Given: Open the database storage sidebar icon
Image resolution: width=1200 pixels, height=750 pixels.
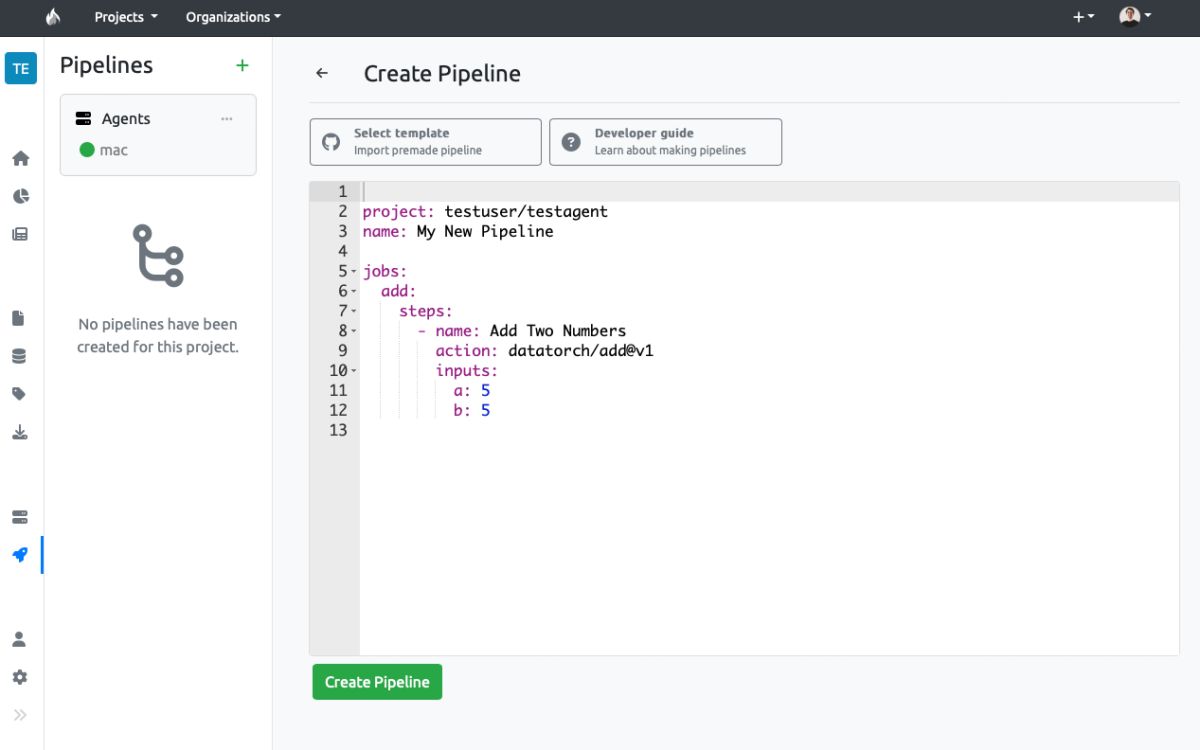Looking at the screenshot, I should pos(19,356).
